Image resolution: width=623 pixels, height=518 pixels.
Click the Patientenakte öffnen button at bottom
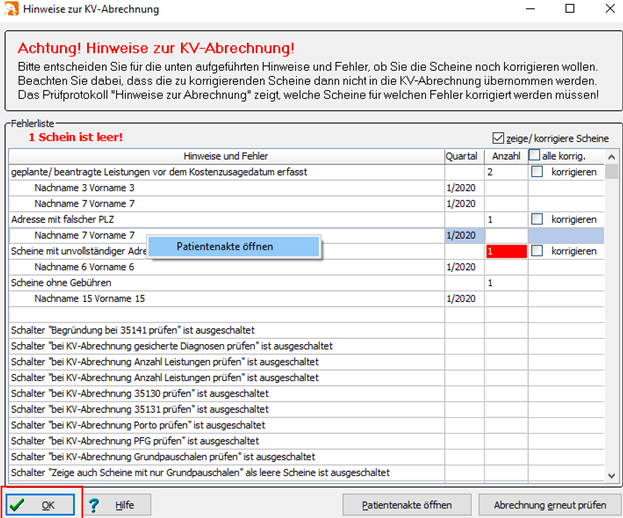[x=407, y=505]
